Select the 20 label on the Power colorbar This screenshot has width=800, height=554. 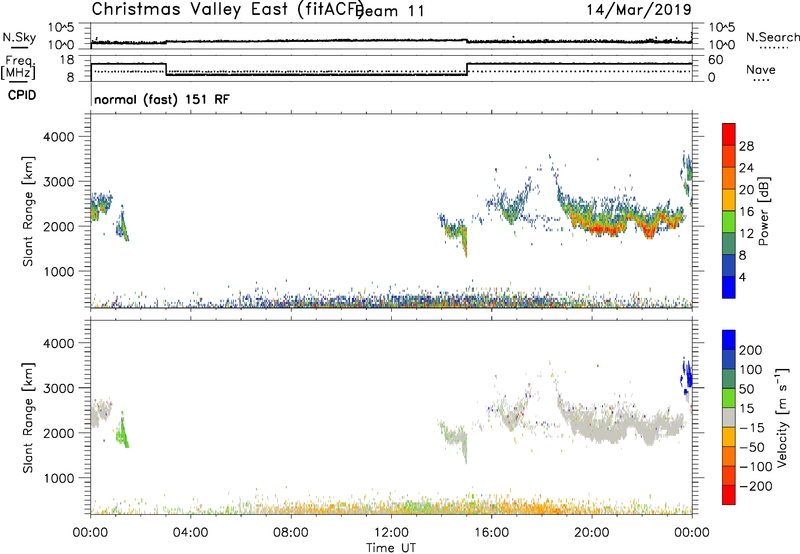(x=746, y=190)
